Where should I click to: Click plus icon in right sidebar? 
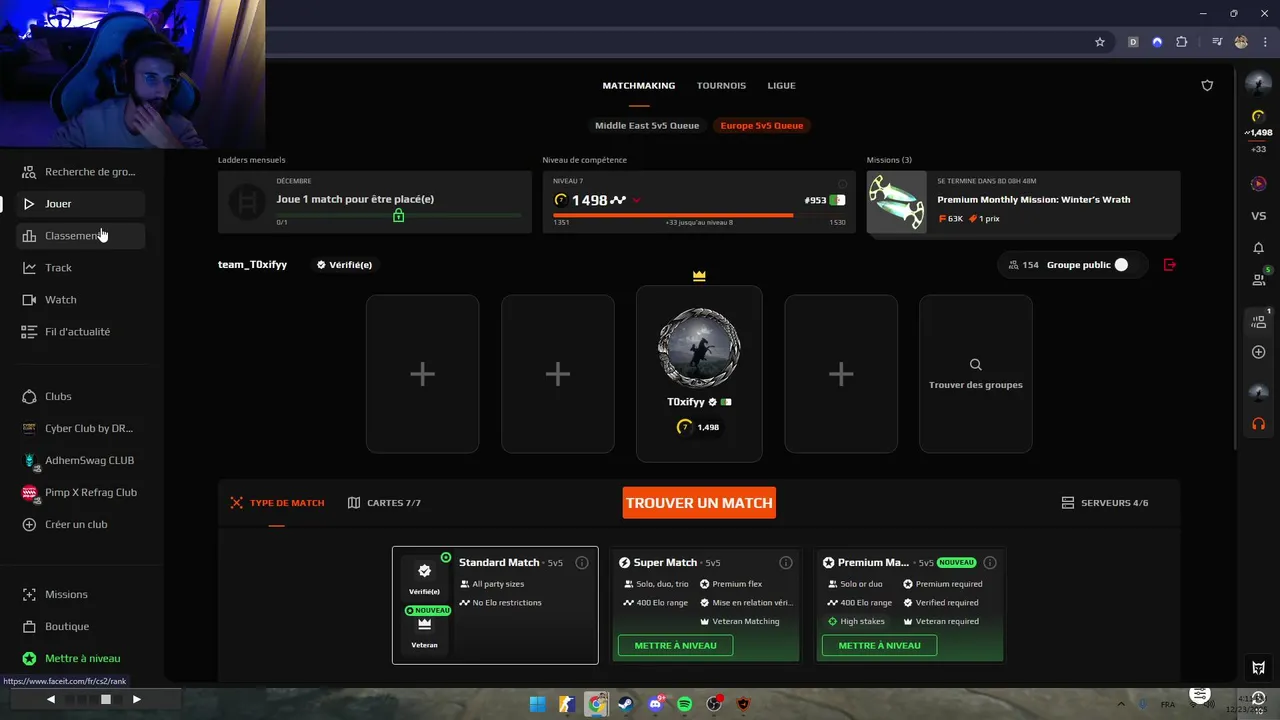1258,352
